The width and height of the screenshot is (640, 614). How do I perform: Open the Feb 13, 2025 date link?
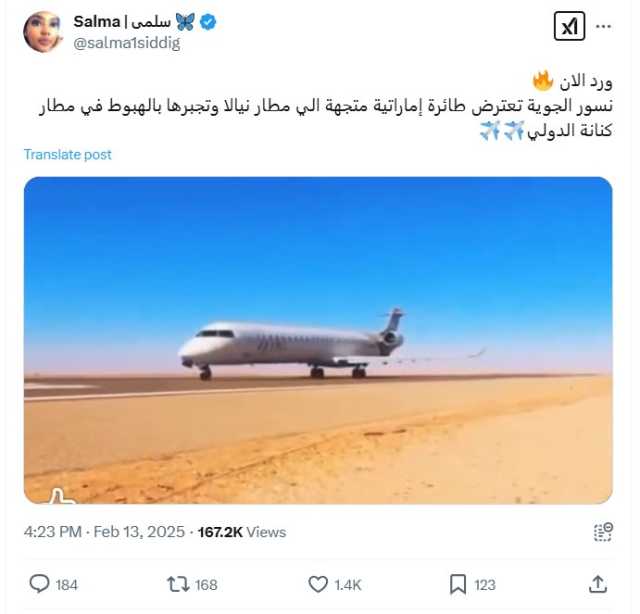(139, 532)
